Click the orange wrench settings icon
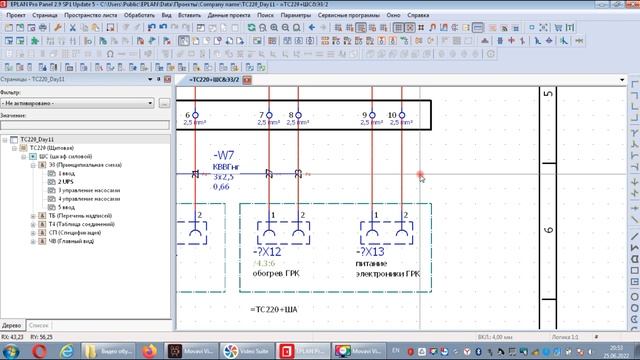The height and width of the screenshot is (360, 640). (x=58, y=28)
